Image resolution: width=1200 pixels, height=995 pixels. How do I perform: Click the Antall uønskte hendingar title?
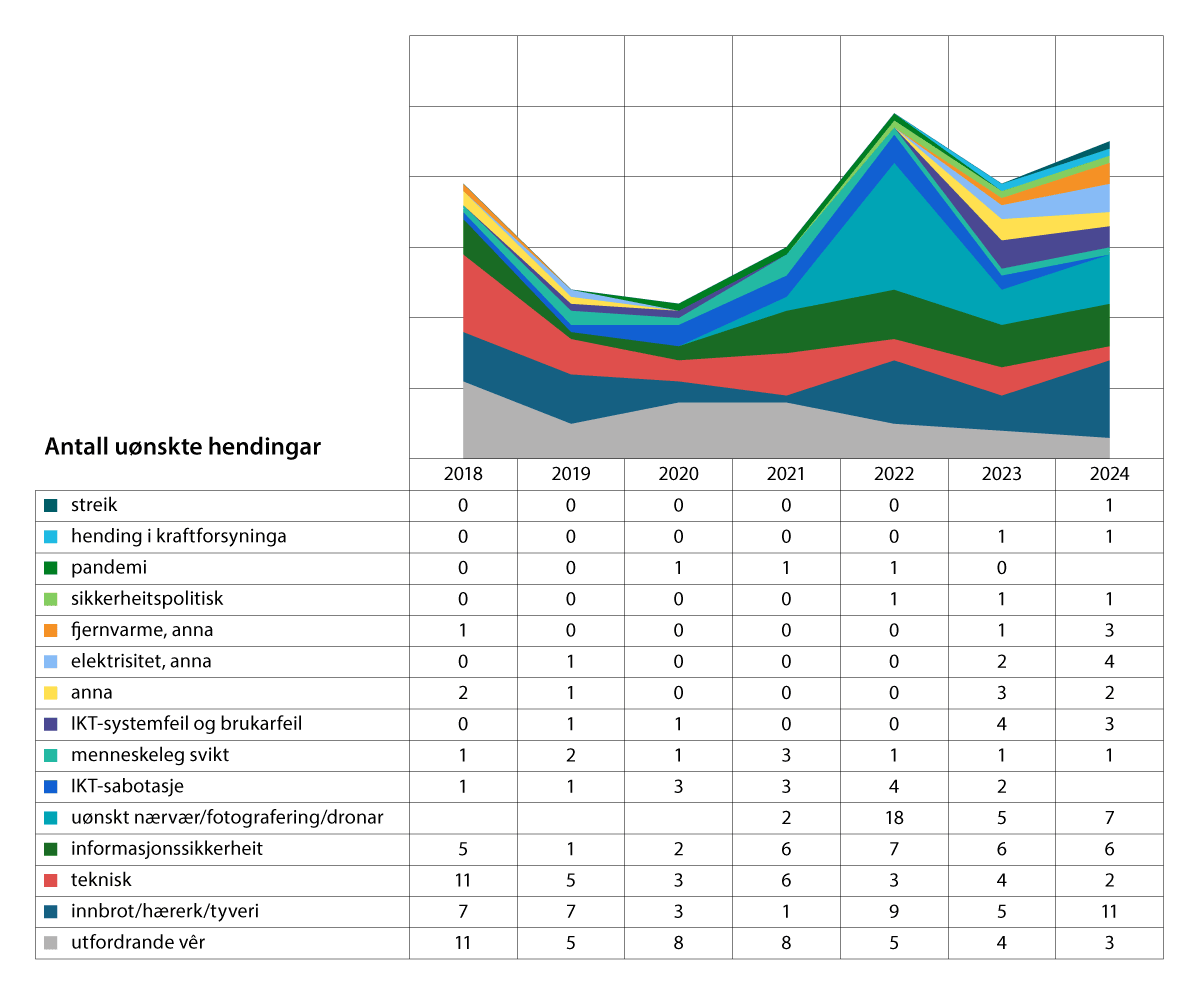pyautogui.click(x=182, y=446)
